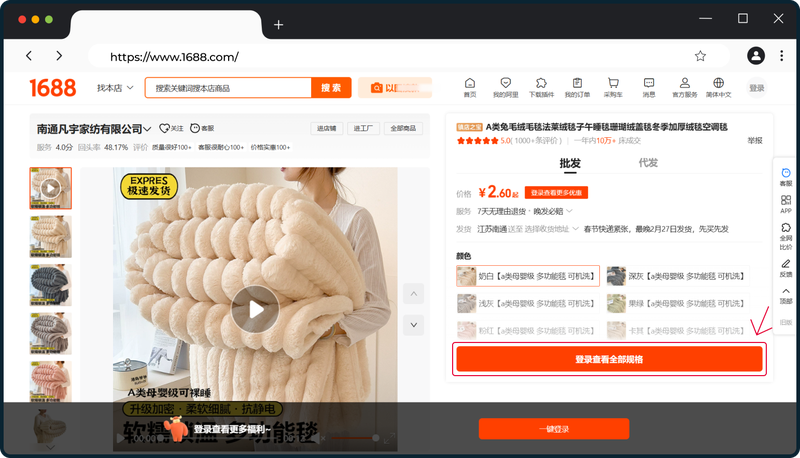This screenshot has height=458, width=800.
Task: Select the 奶白 color option
Action: pos(528,276)
